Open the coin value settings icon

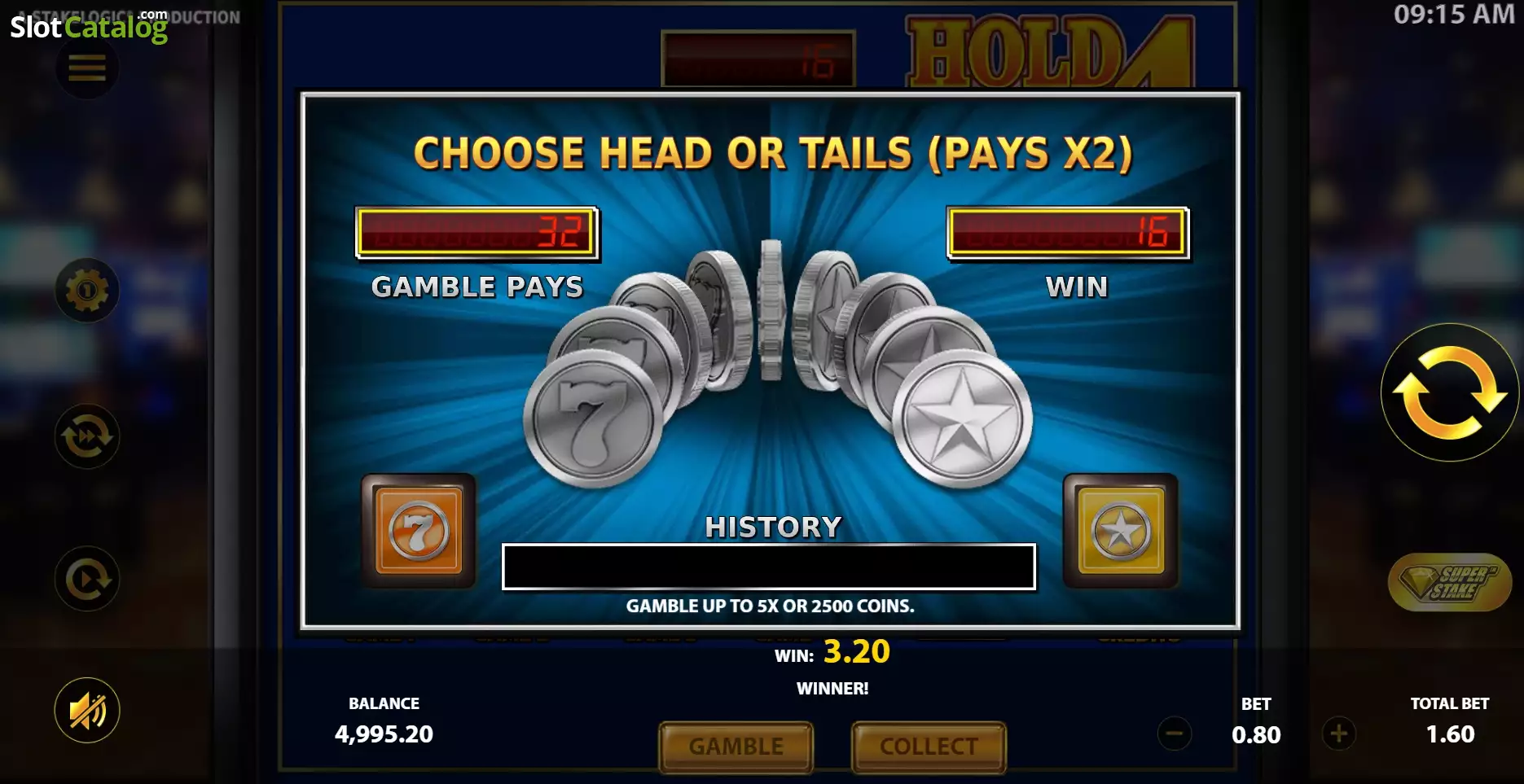87,291
